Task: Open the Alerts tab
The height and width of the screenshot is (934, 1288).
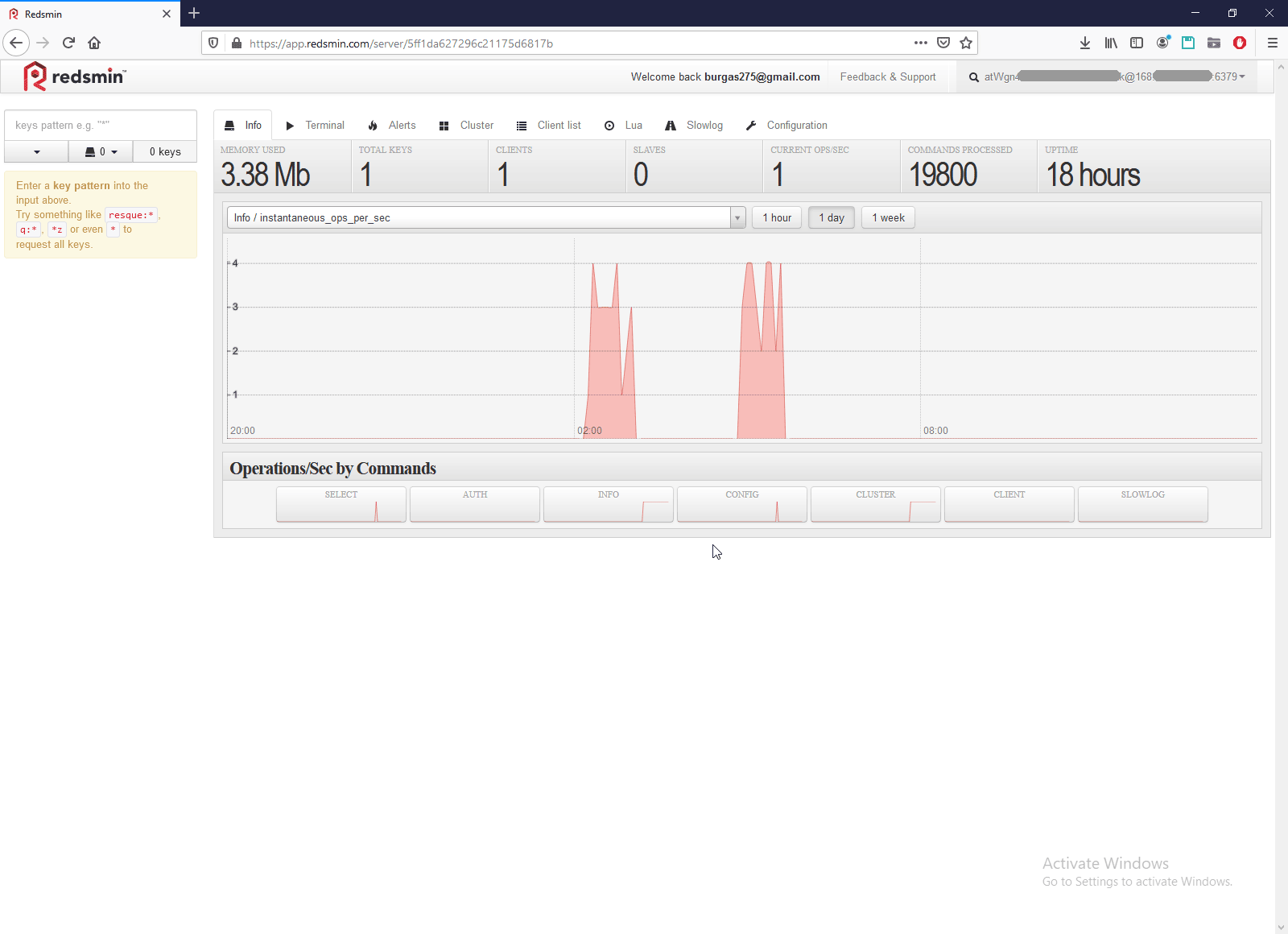Action: pos(392,125)
